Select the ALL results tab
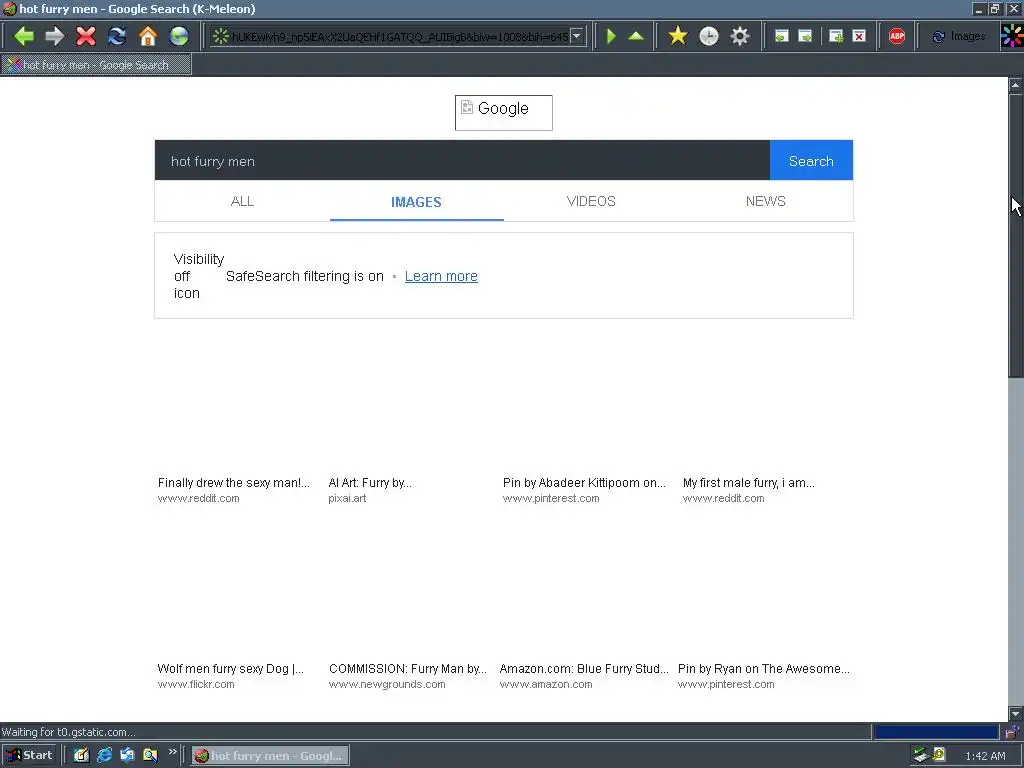 242,201
